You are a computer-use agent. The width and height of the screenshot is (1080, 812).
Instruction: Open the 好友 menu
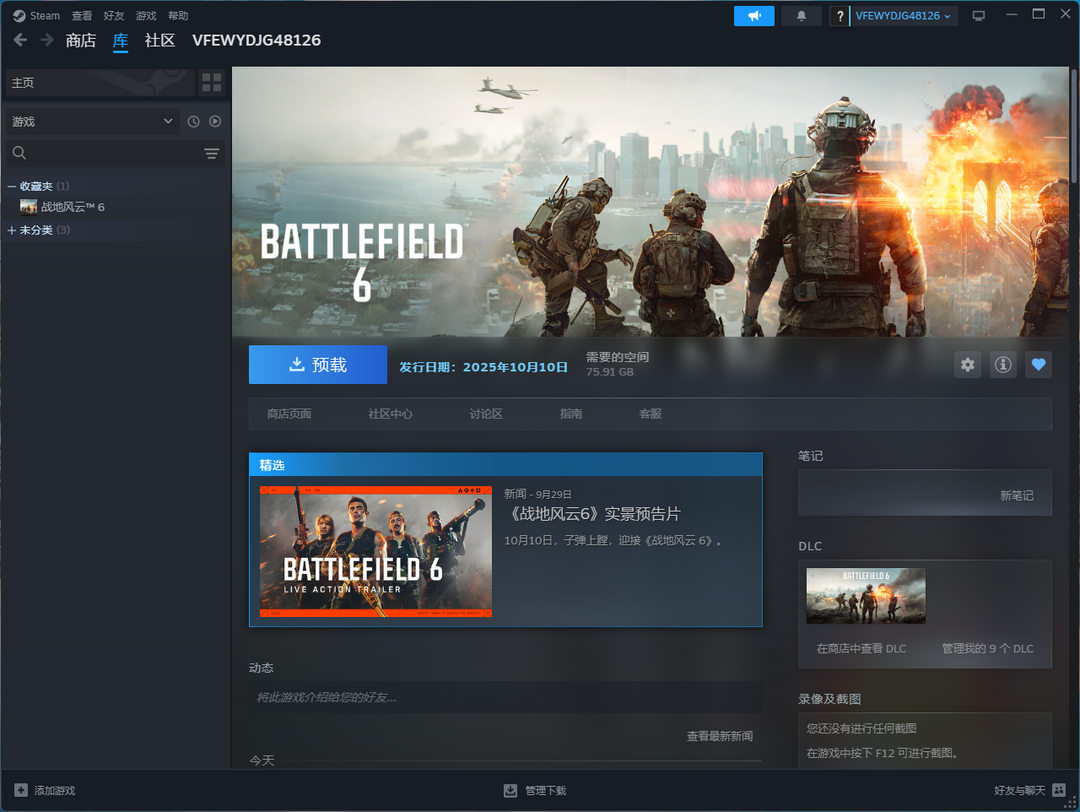[x=114, y=16]
